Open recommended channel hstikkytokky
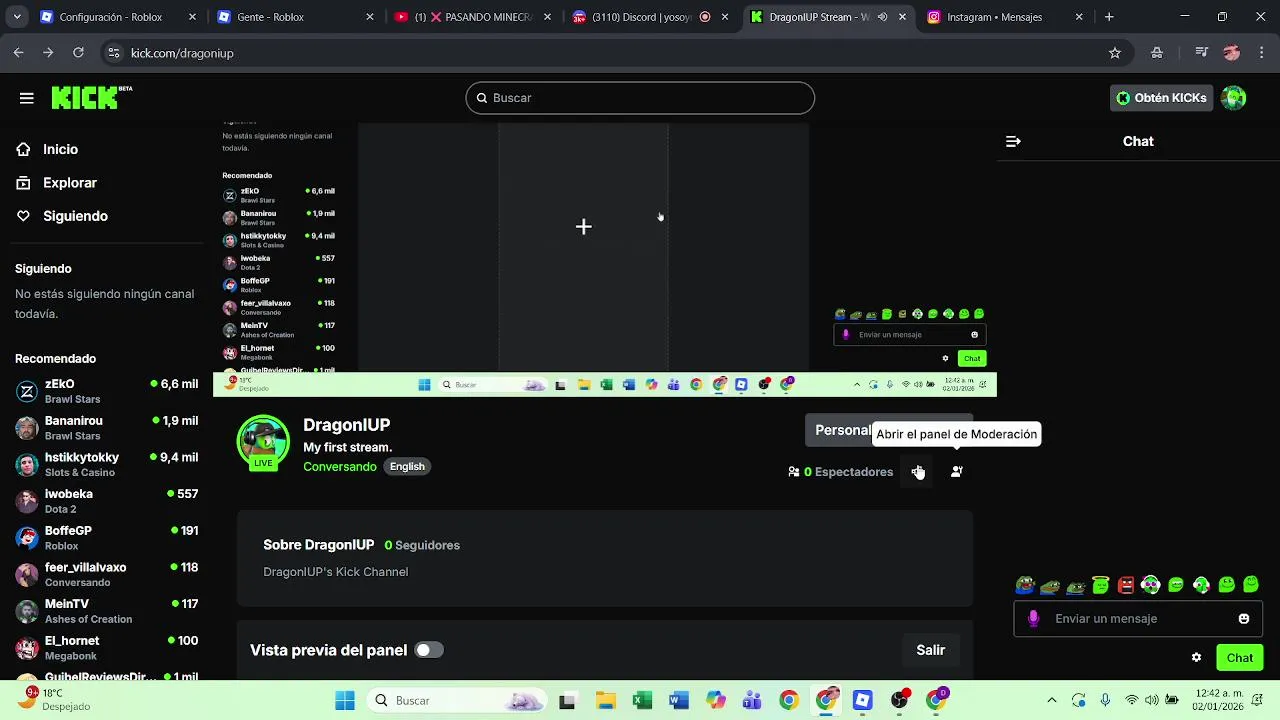Screen dimensions: 1280x720 click(106, 464)
